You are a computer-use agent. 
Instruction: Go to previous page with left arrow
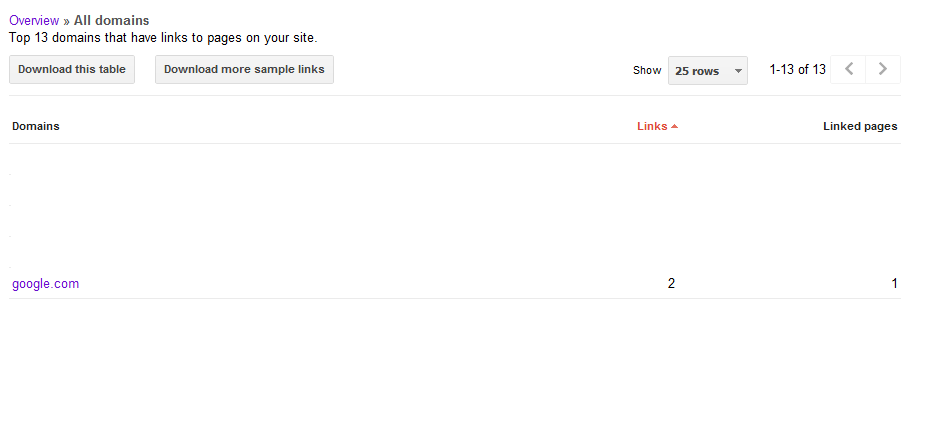pos(848,69)
